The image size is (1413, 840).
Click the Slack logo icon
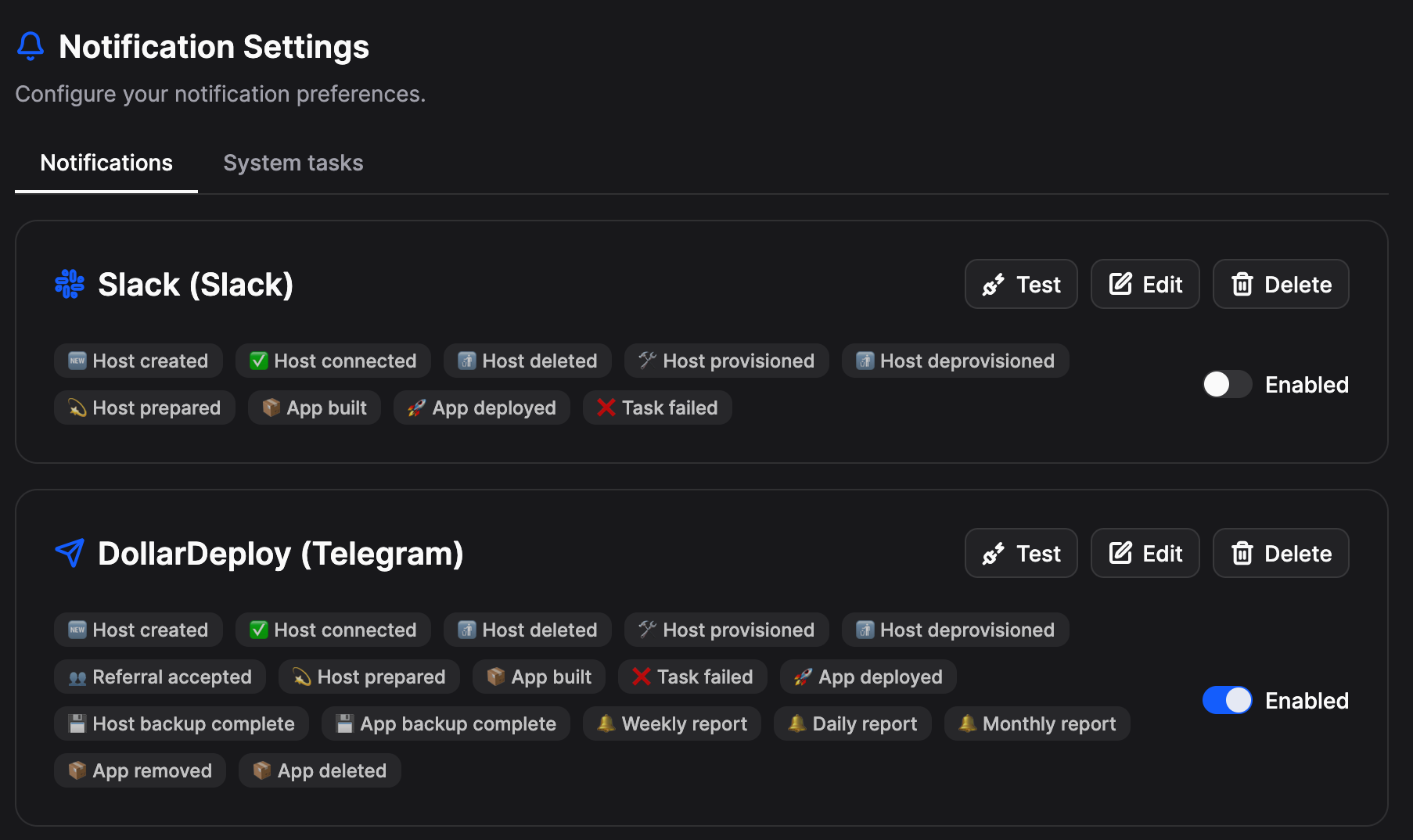(68, 284)
